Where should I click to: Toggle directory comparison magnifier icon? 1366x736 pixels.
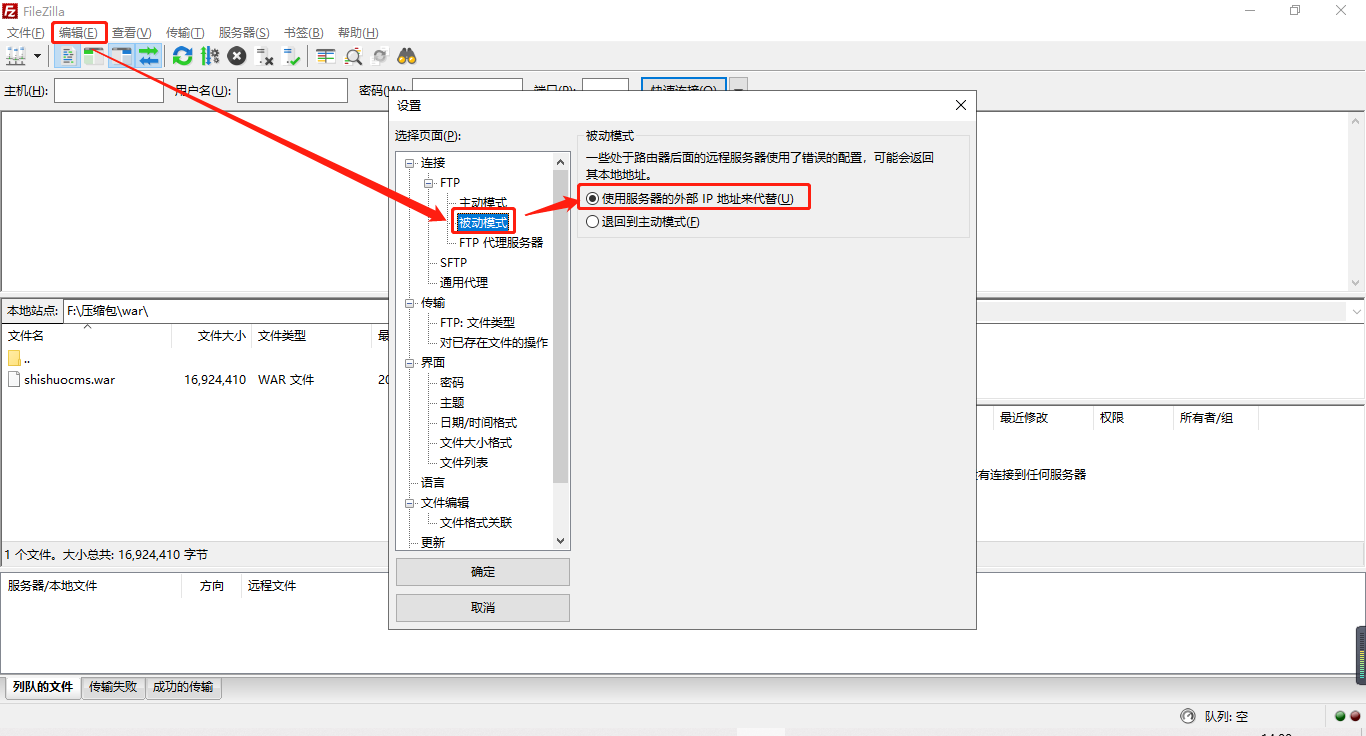[x=353, y=56]
